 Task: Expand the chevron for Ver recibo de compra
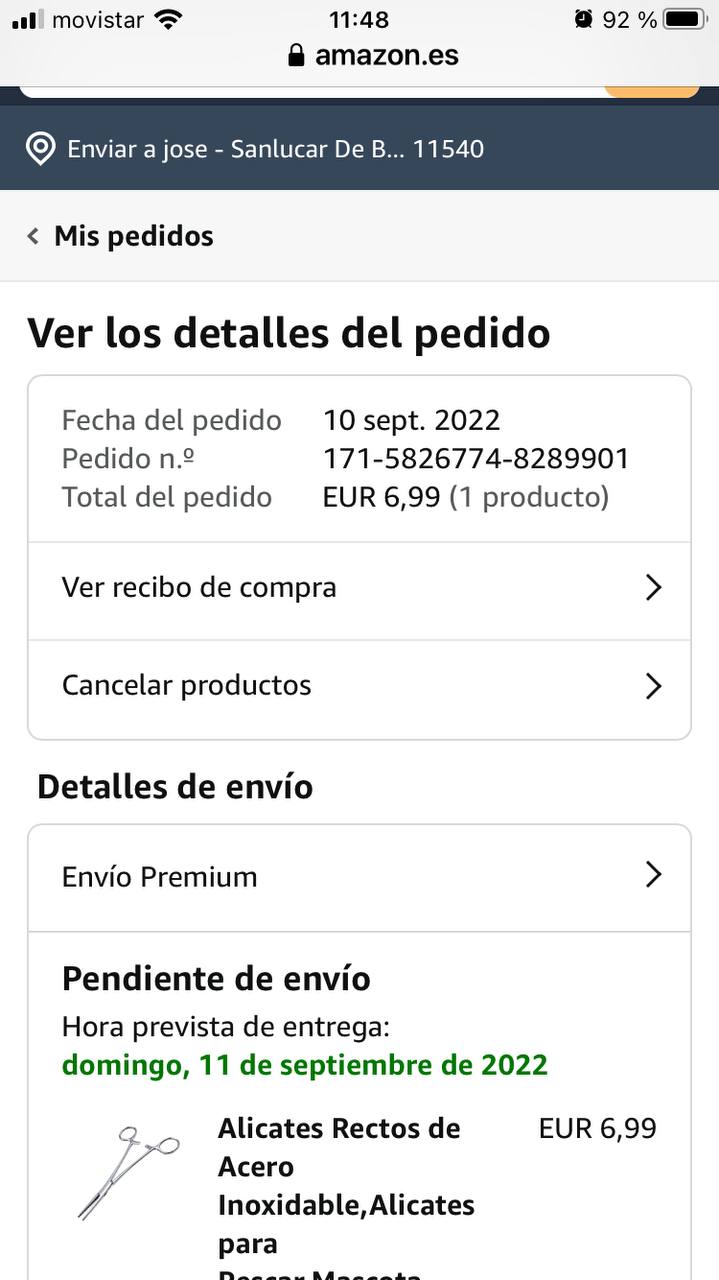point(653,588)
